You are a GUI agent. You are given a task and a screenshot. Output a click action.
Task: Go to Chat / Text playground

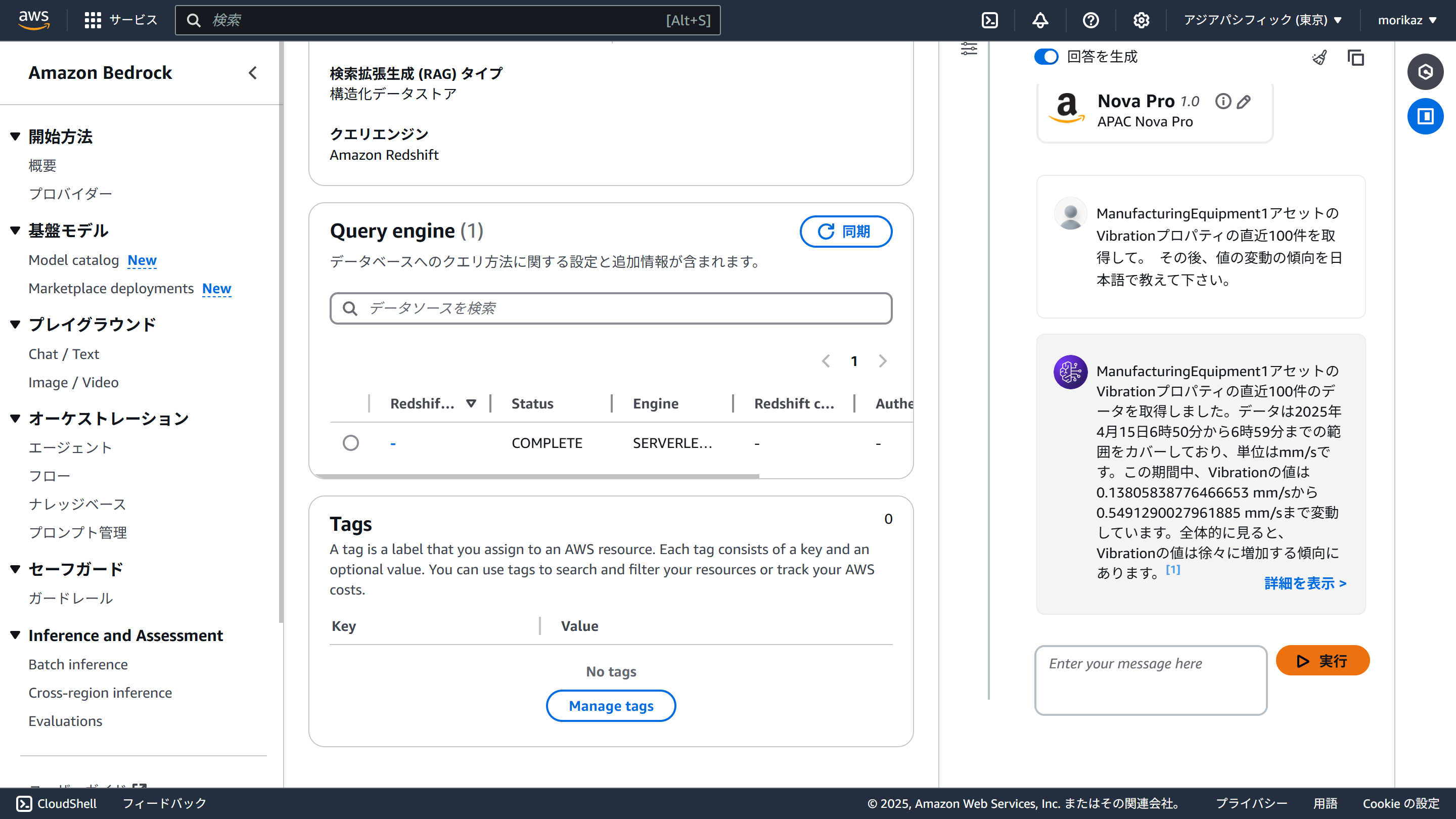(x=64, y=354)
